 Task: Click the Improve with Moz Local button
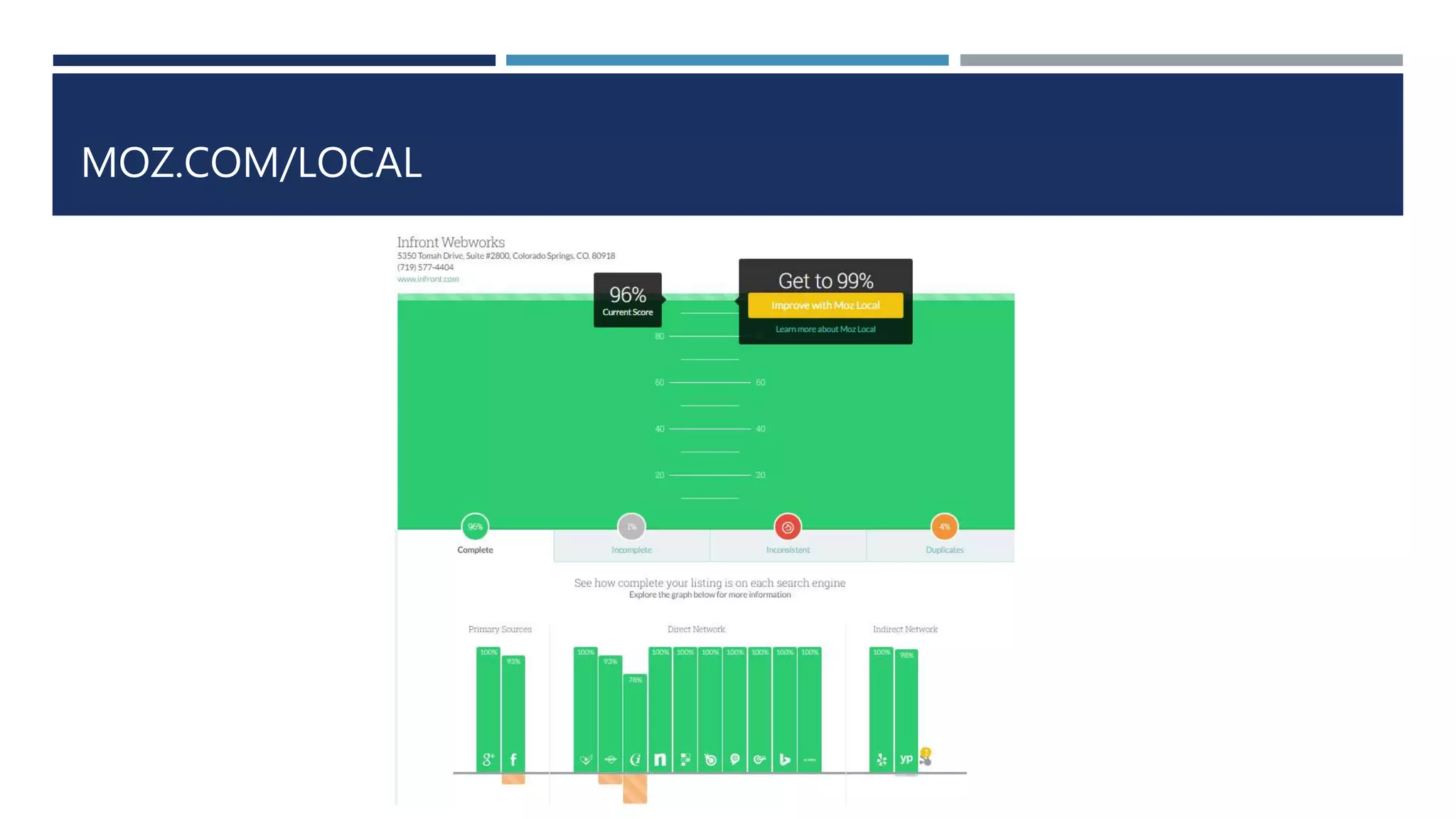(825, 305)
